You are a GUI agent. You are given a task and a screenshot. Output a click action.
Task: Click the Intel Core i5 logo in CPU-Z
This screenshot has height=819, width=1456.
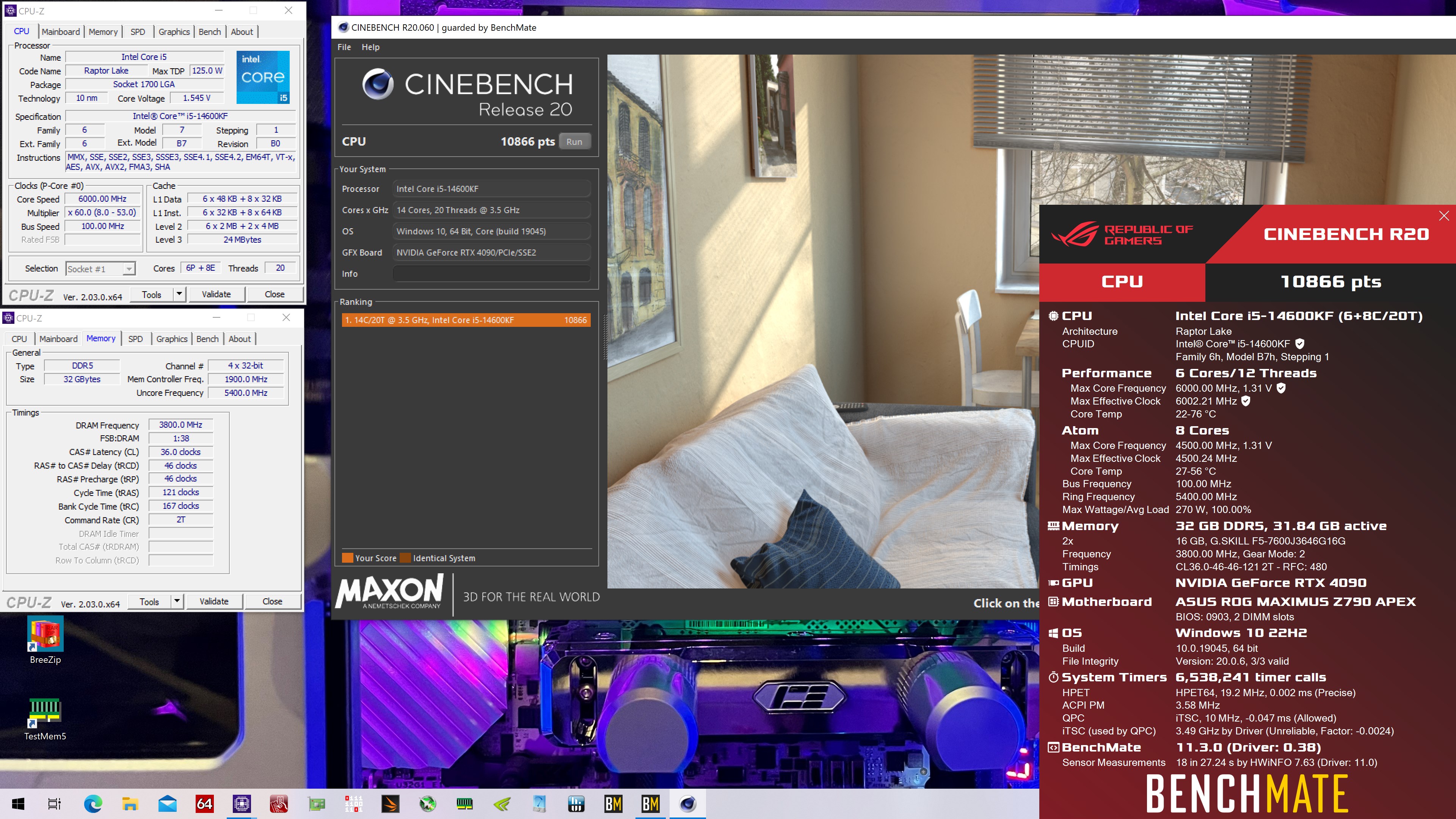263,77
